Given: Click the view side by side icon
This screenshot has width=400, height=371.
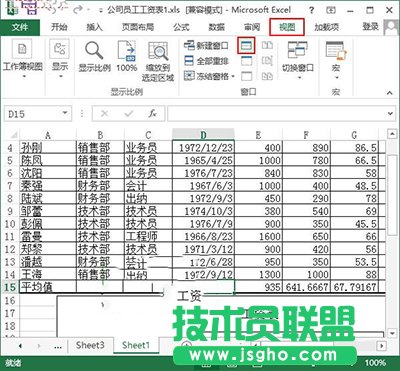Looking at the screenshot, I should pyautogui.click(x=267, y=45).
